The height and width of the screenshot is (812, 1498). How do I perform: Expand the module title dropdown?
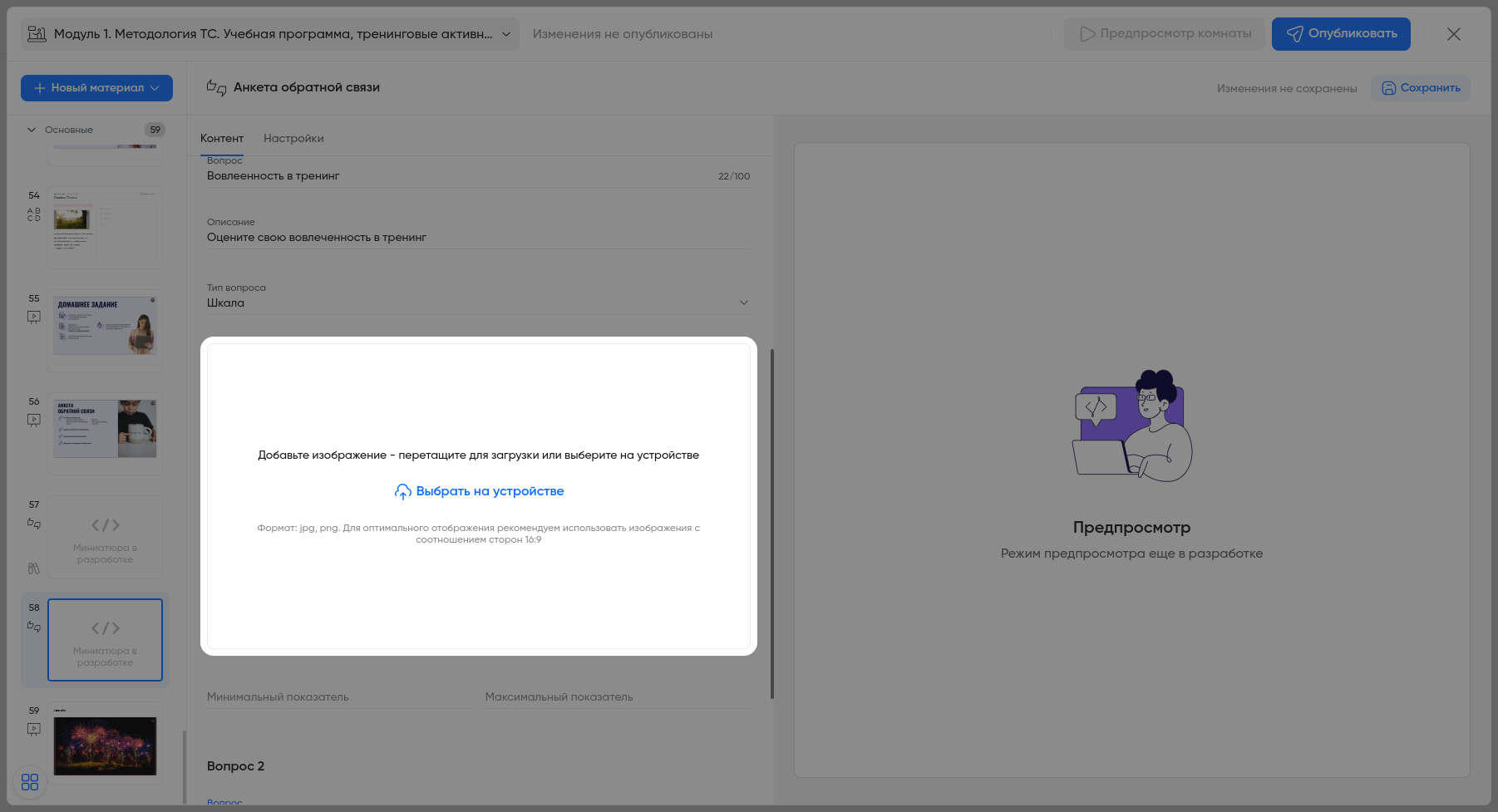505,34
